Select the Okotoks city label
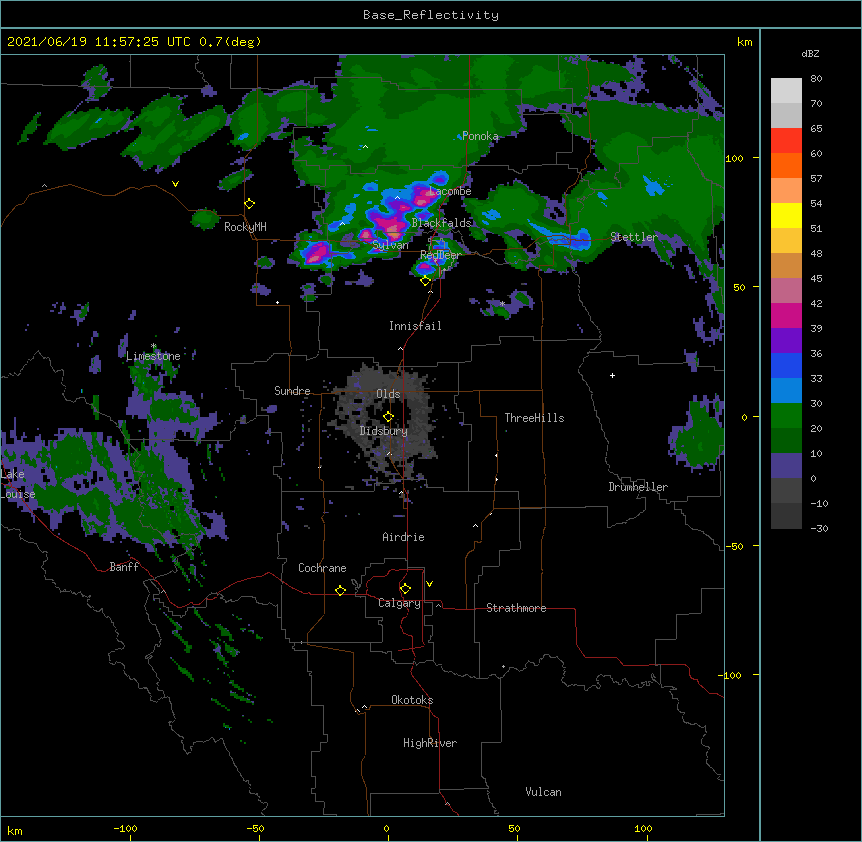Image resolution: width=862 pixels, height=842 pixels. [412, 700]
